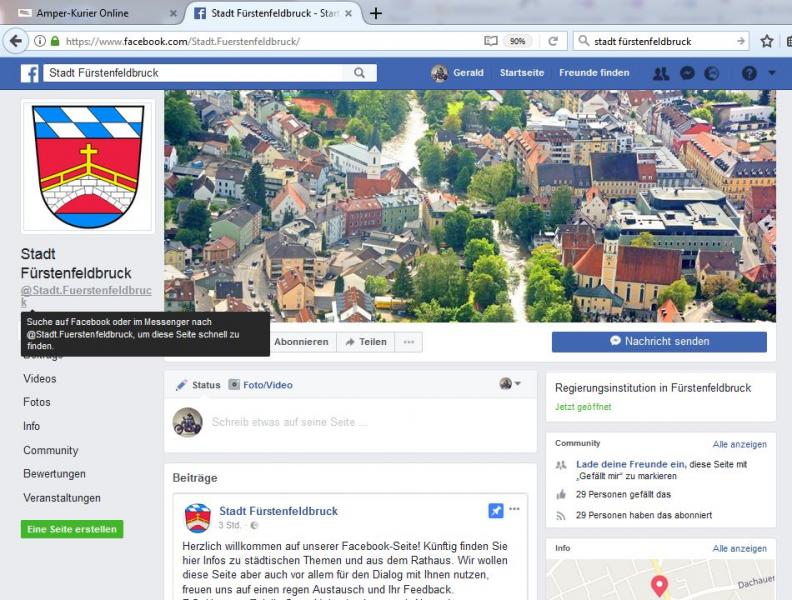Open the help question mark icon
The height and width of the screenshot is (600, 792).
[x=749, y=74]
